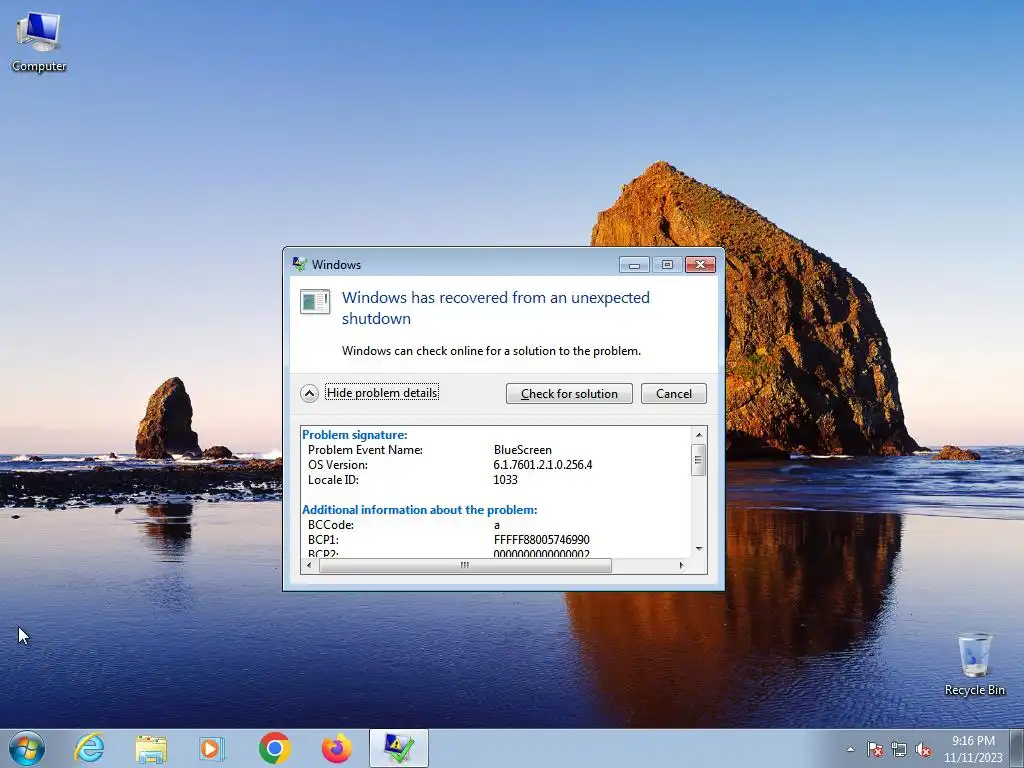Screen dimensions: 1024x768
Task: Launch Firefox from the taskbar
Action: pyautogui.click(x=336, y=748)
